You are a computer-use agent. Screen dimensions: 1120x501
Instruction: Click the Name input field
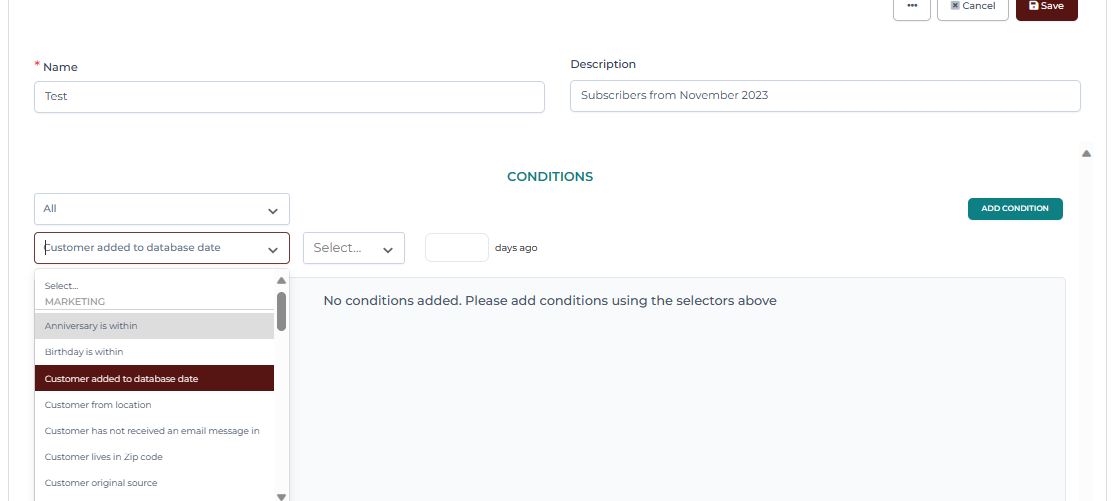coord(289,96)
